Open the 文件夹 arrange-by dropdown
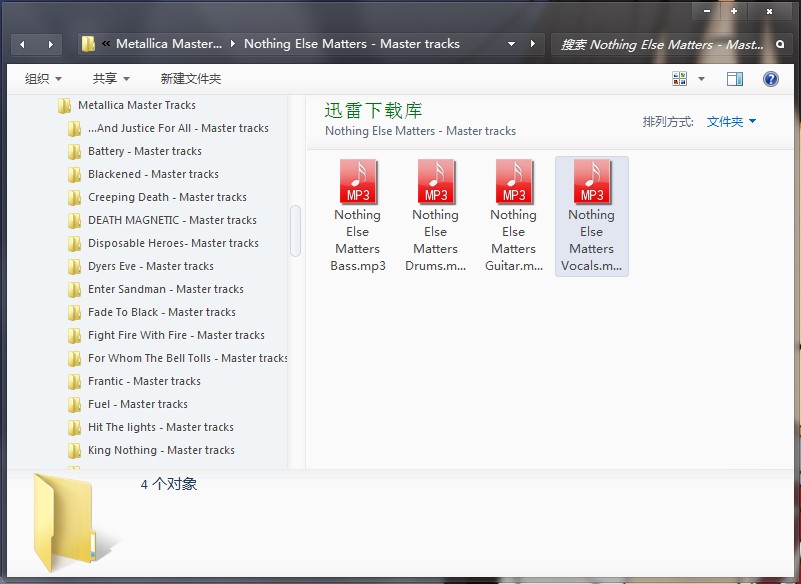The image size is (801, 584). (731, 122)
